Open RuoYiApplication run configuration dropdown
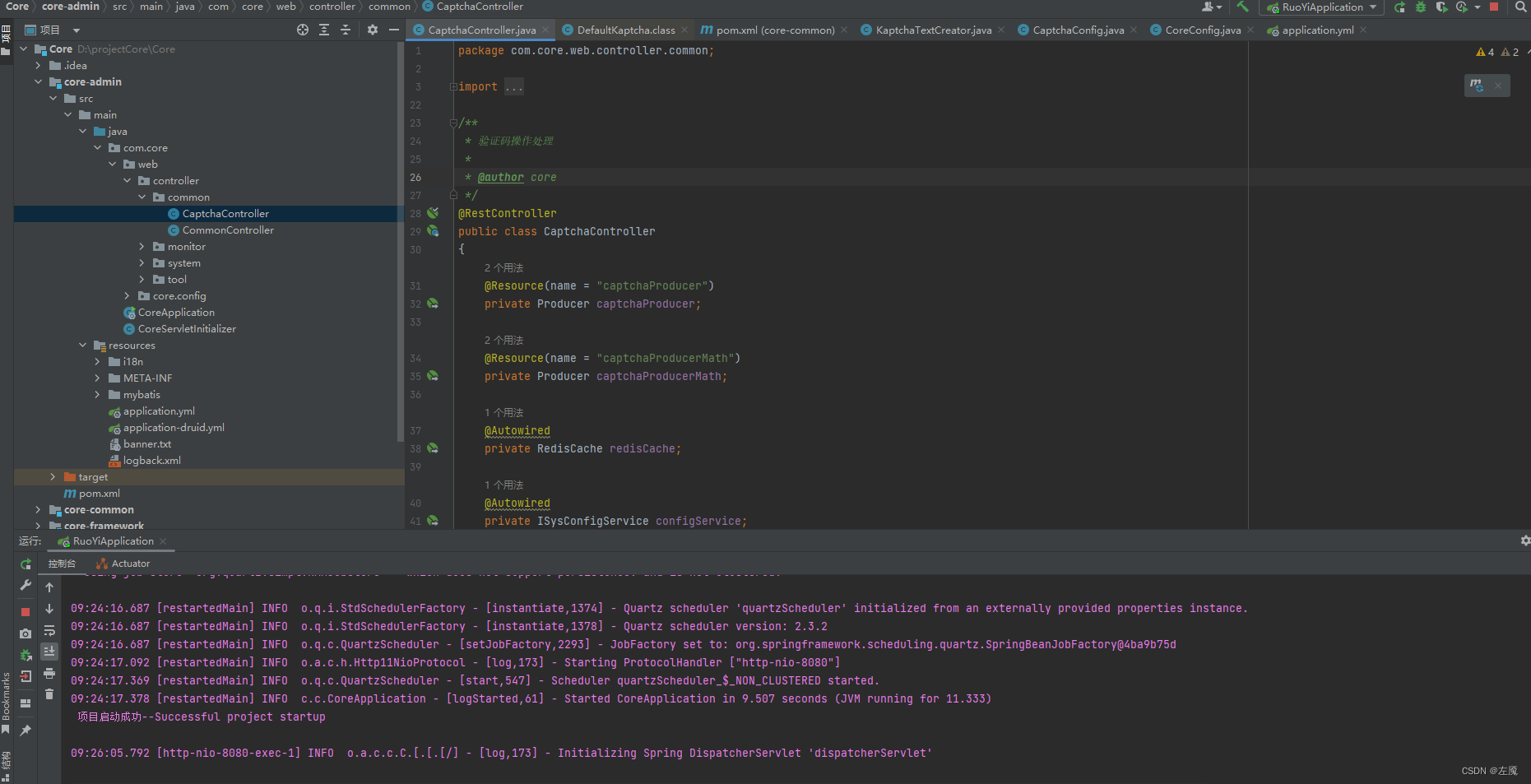This screenshot has width=1531, height=784. tap(1321, 7)
